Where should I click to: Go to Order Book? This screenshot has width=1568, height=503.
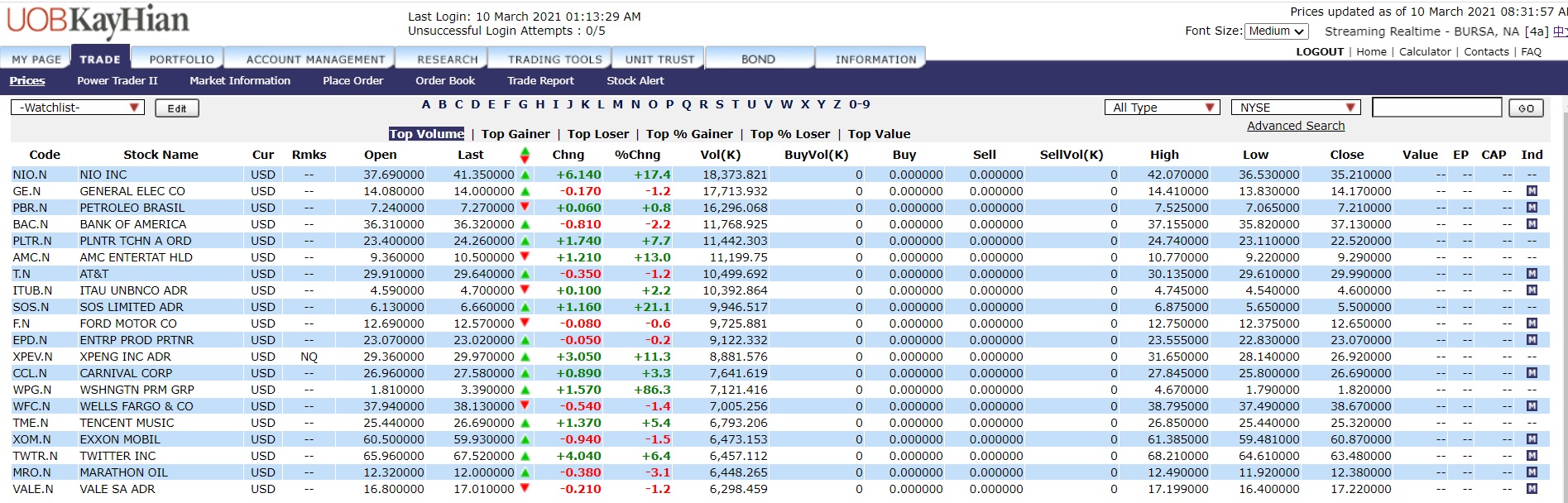[445, 81]
